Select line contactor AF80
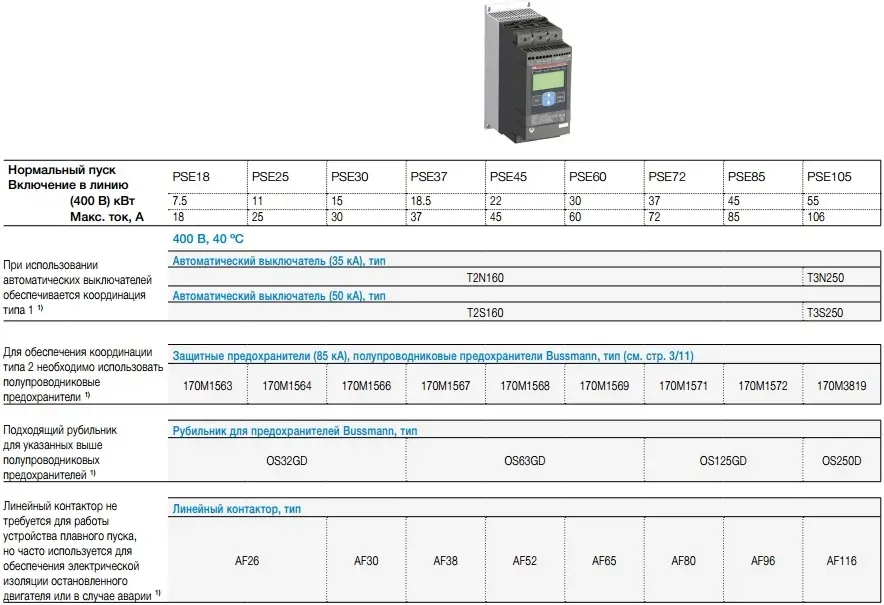Image resolution: width=884 pixels, height=605 pixels. tap(683, 560)
